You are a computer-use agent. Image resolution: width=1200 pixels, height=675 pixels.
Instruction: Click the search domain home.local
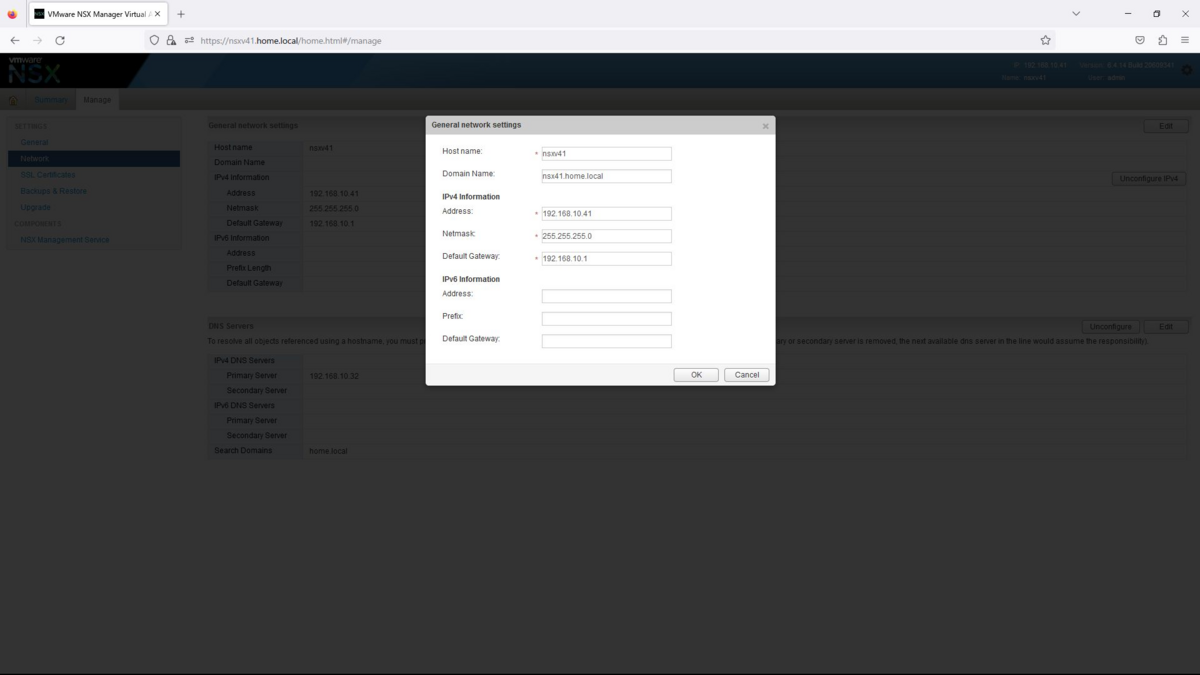(329, 451)
